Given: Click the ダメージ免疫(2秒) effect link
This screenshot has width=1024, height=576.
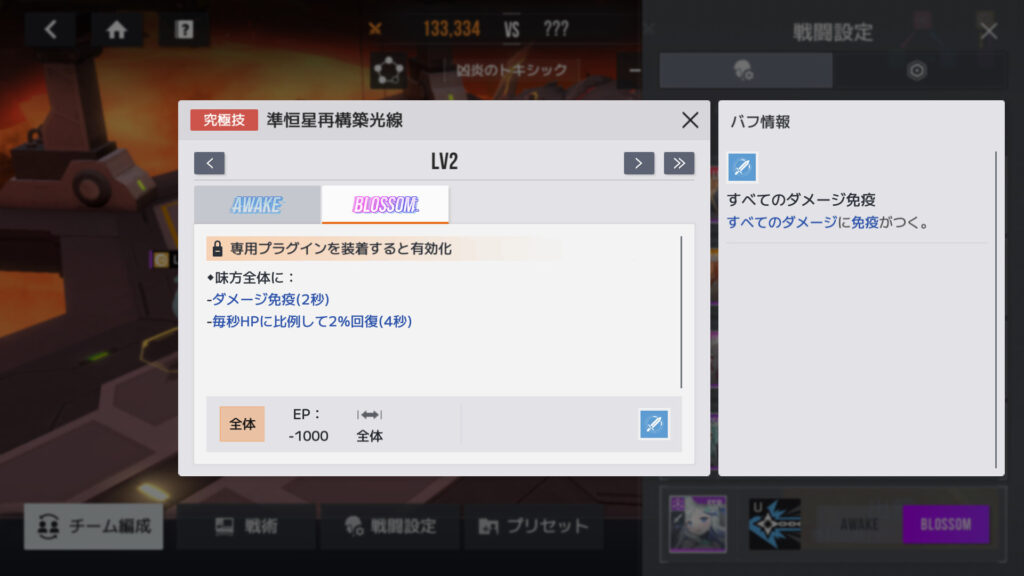Looking at the screenshot, I should 270,299.
